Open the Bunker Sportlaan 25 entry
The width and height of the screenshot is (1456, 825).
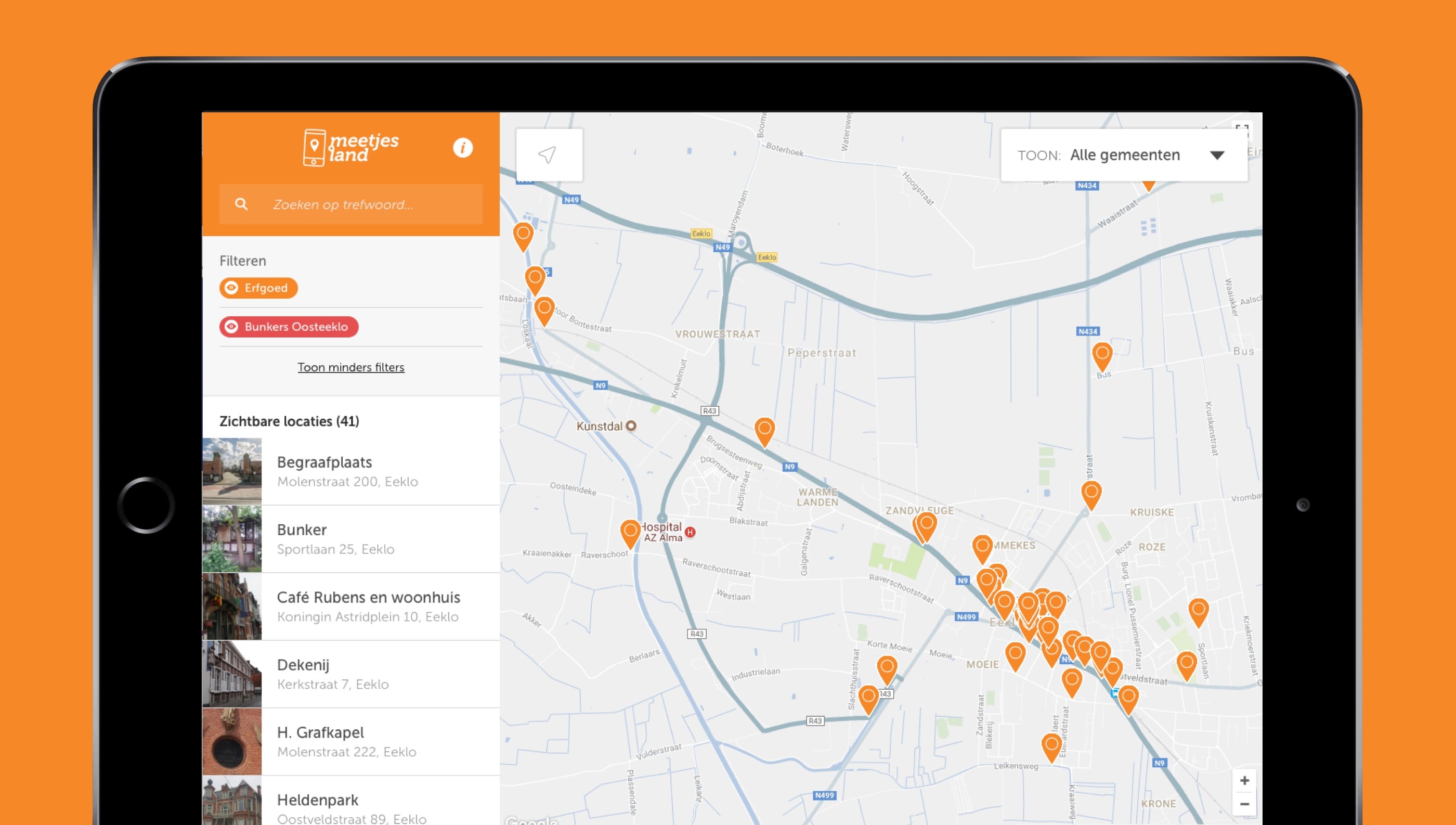click(351, 539)
